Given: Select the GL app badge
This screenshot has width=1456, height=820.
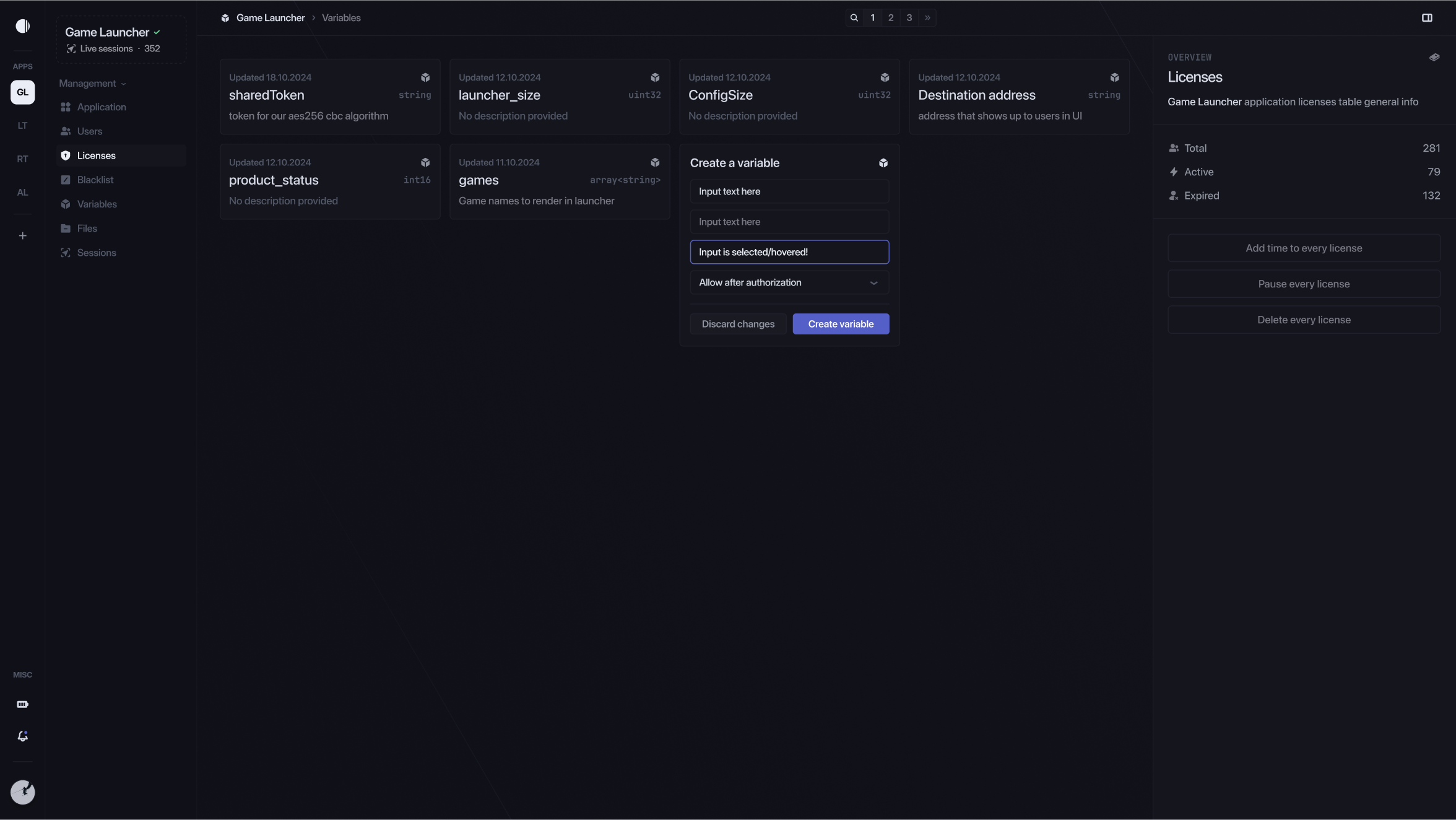Looking at the screenshot, I should click(23, 92).
